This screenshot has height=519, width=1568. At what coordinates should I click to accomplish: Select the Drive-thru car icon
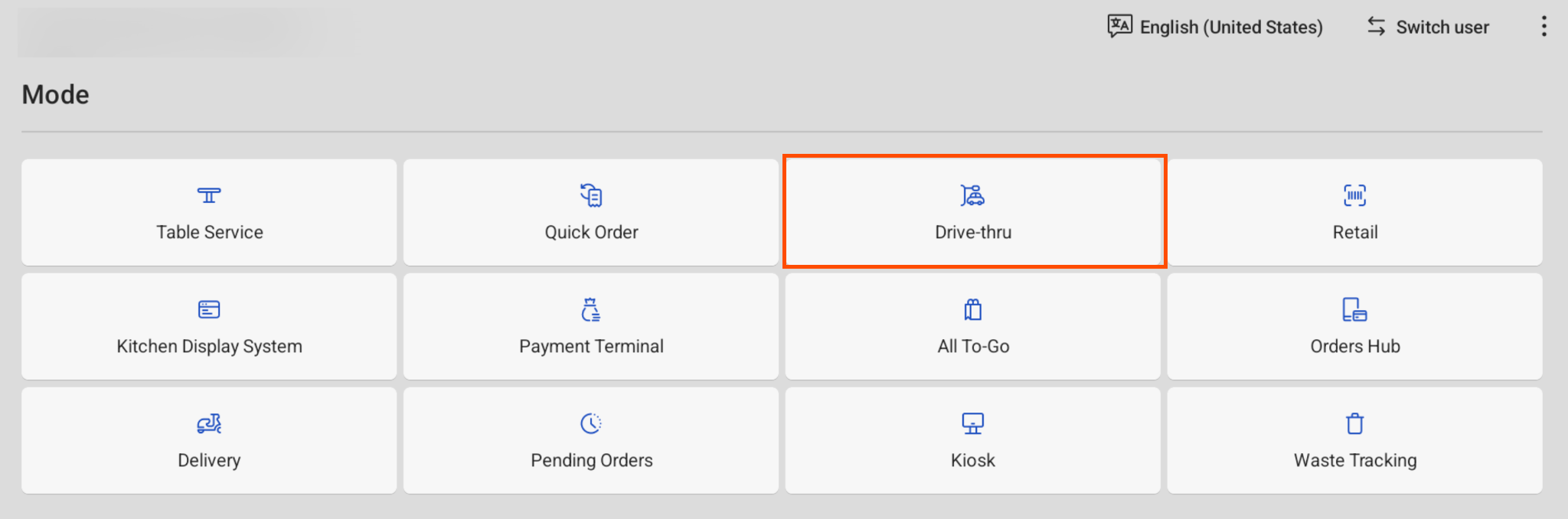973,195
